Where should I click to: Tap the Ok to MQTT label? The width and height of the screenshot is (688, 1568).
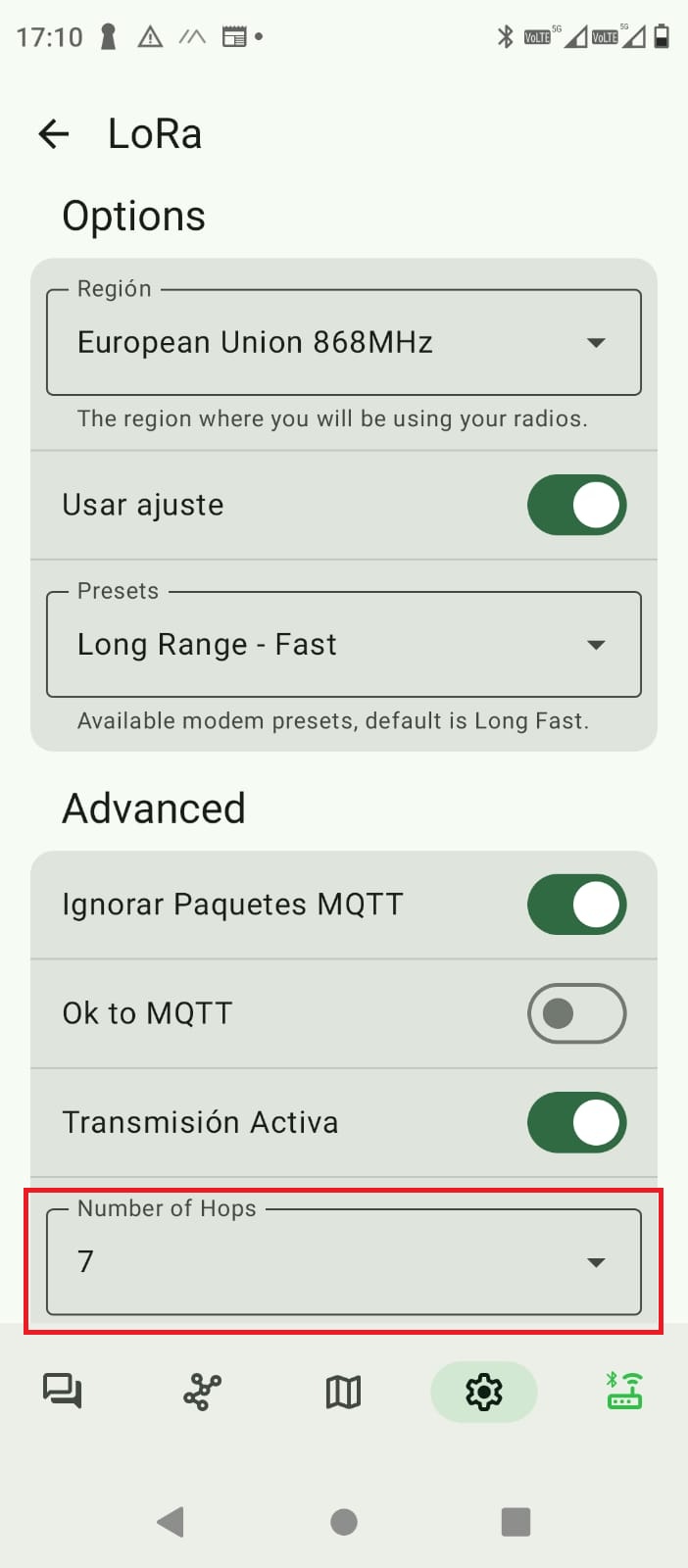click(x=147, y=1013)
